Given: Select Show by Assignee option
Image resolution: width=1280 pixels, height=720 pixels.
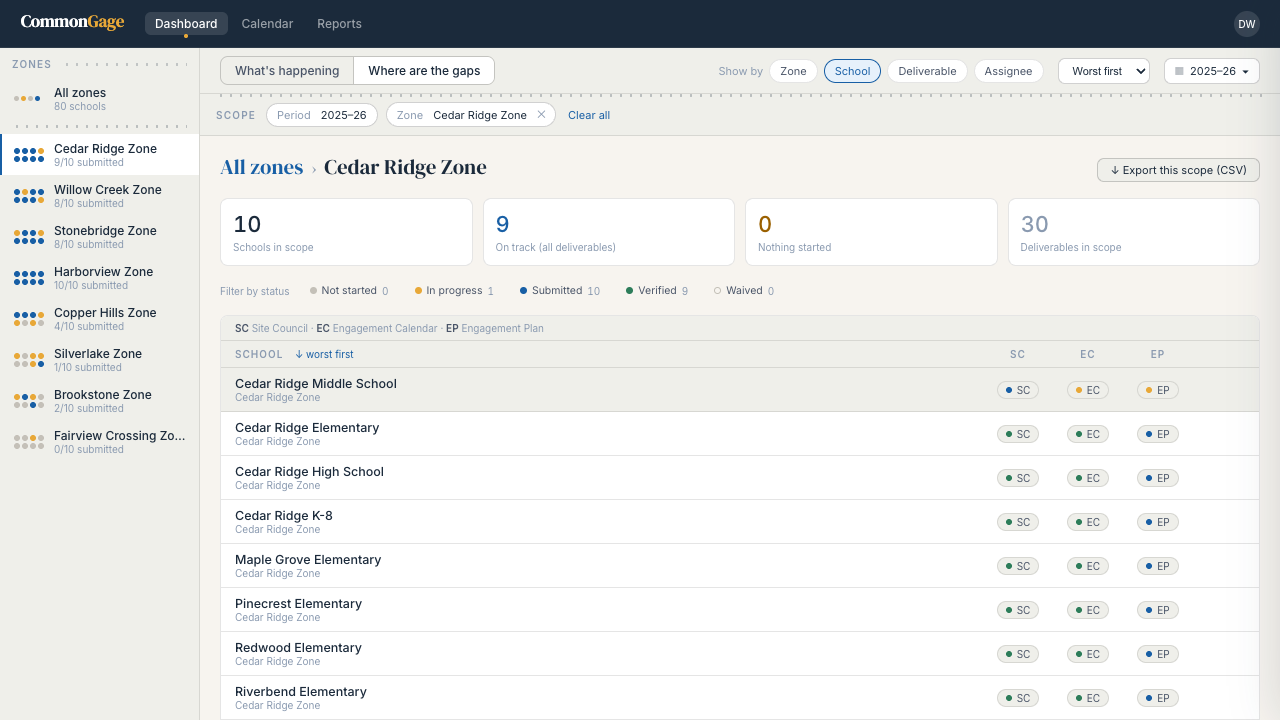Looking at the screenshot, I should 1008,71.
